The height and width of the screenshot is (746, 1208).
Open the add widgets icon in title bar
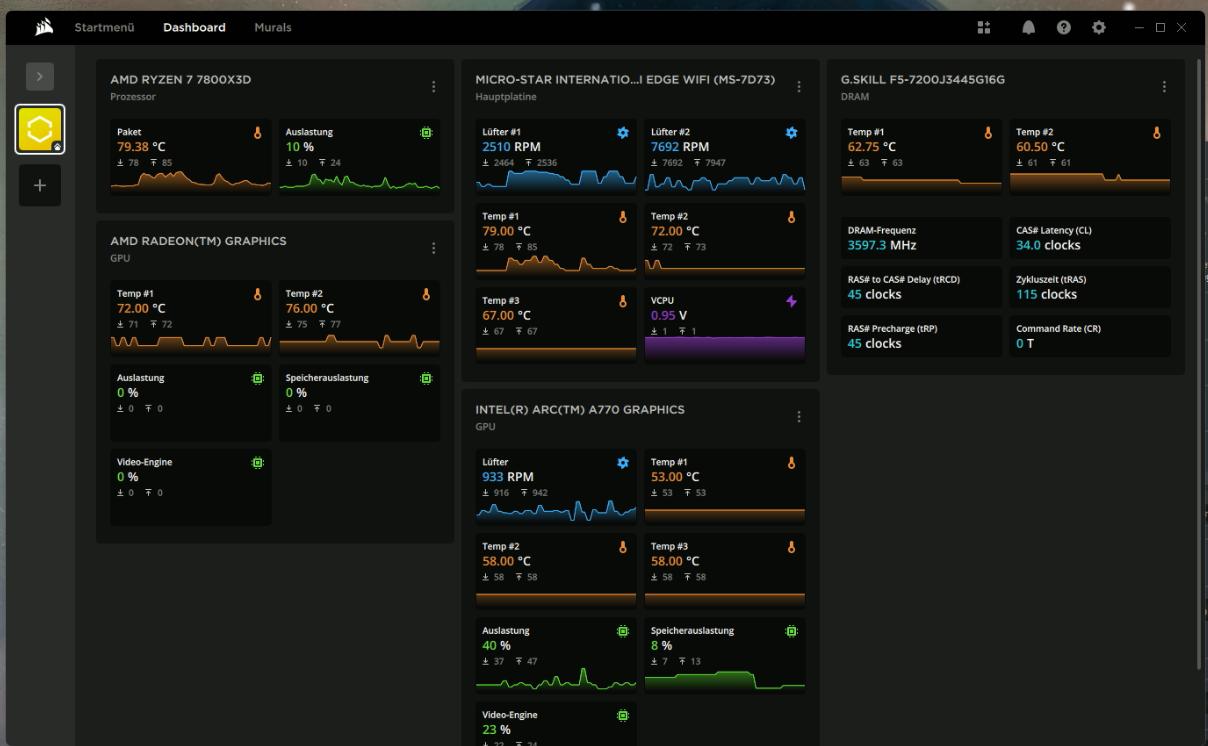984,28
